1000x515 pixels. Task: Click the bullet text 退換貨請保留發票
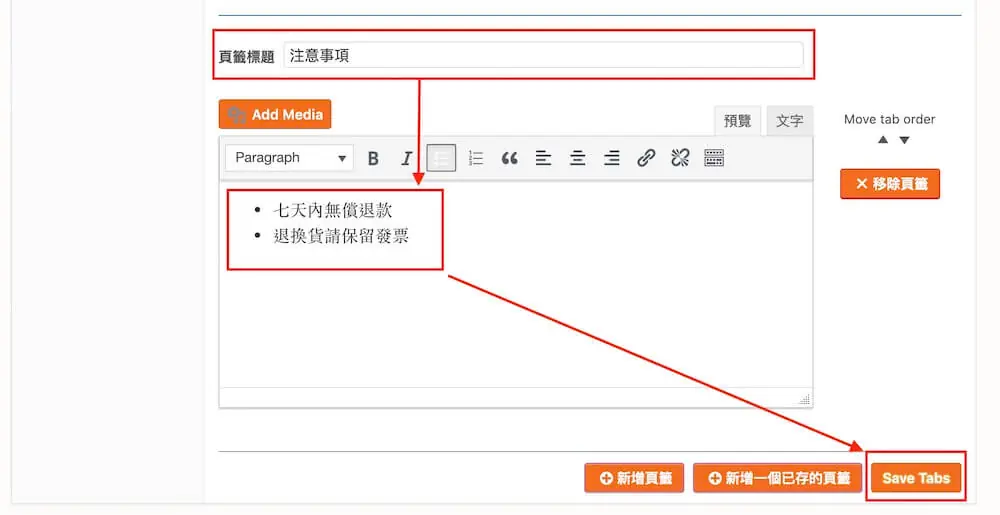(341, 236)
